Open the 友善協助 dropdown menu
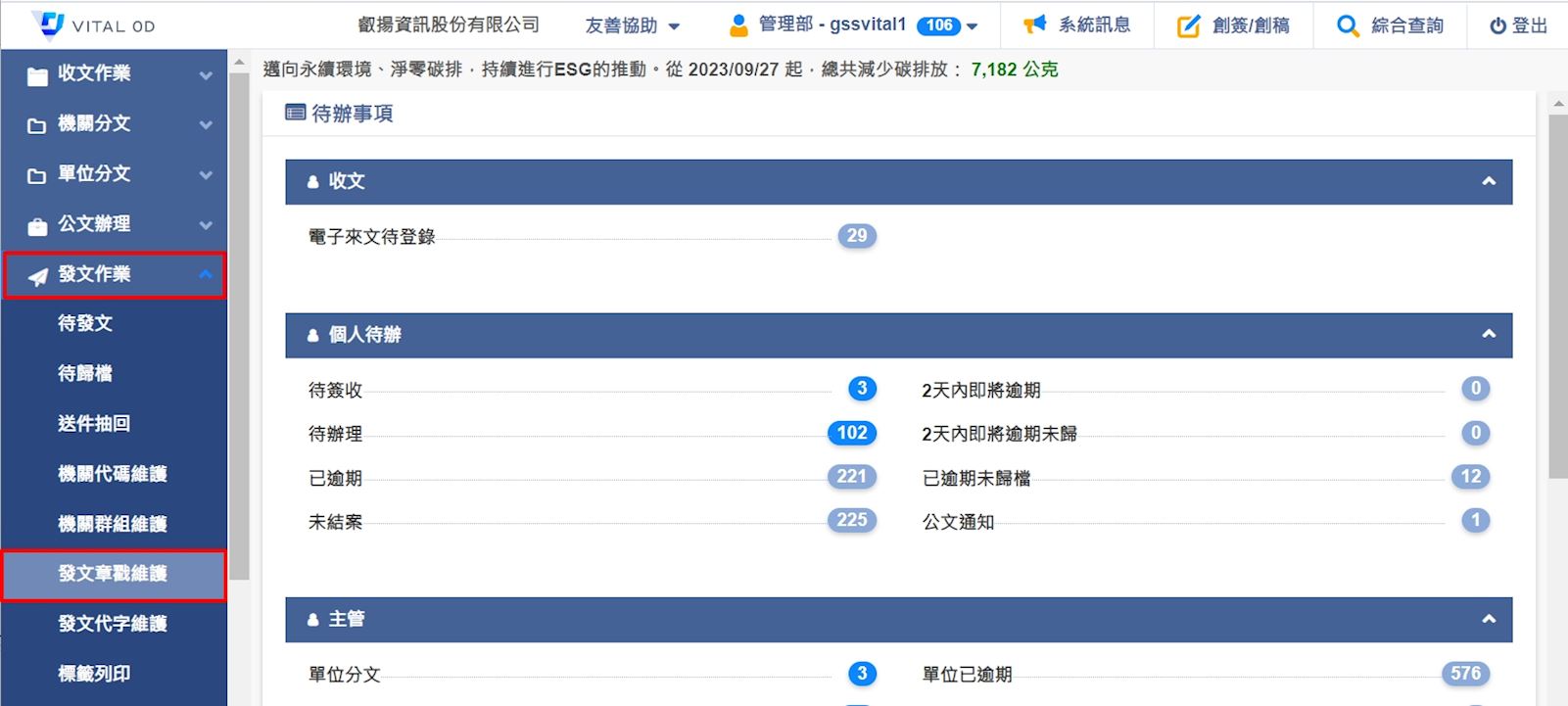The height and width of the screenshot is (706, 1568). tap(632, 26)
